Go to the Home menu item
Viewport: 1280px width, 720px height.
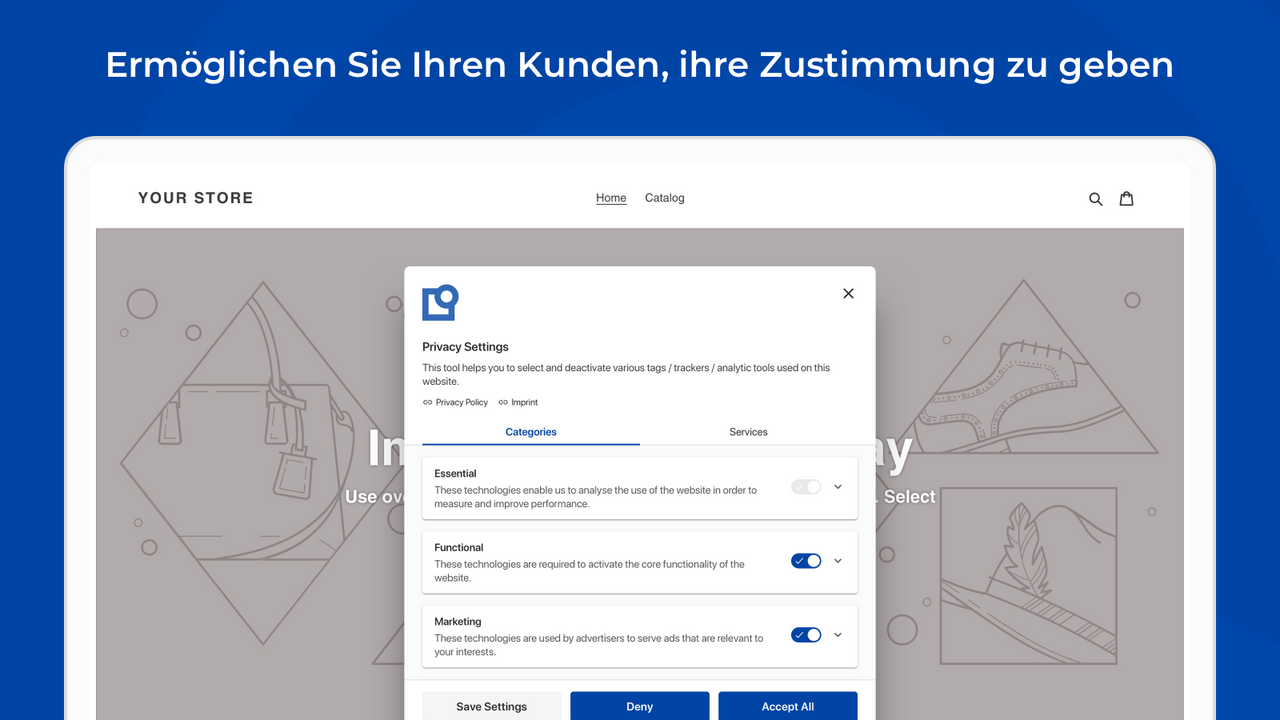click(x=611, y=198)
